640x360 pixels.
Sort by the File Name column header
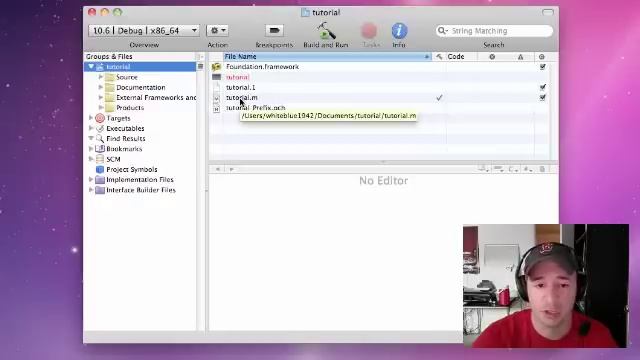(327, 57)
